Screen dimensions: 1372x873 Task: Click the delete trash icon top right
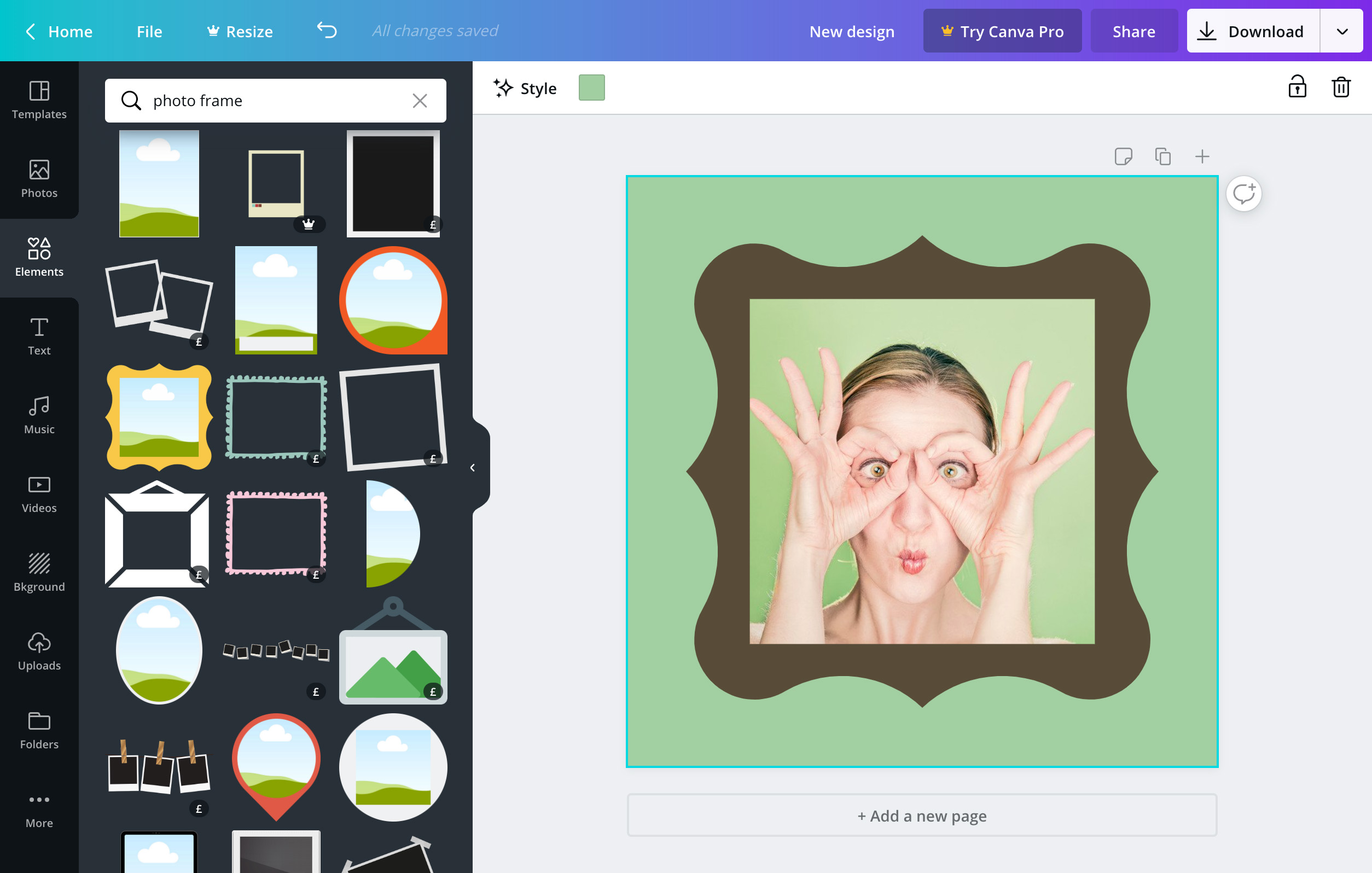coord(1340,87)
